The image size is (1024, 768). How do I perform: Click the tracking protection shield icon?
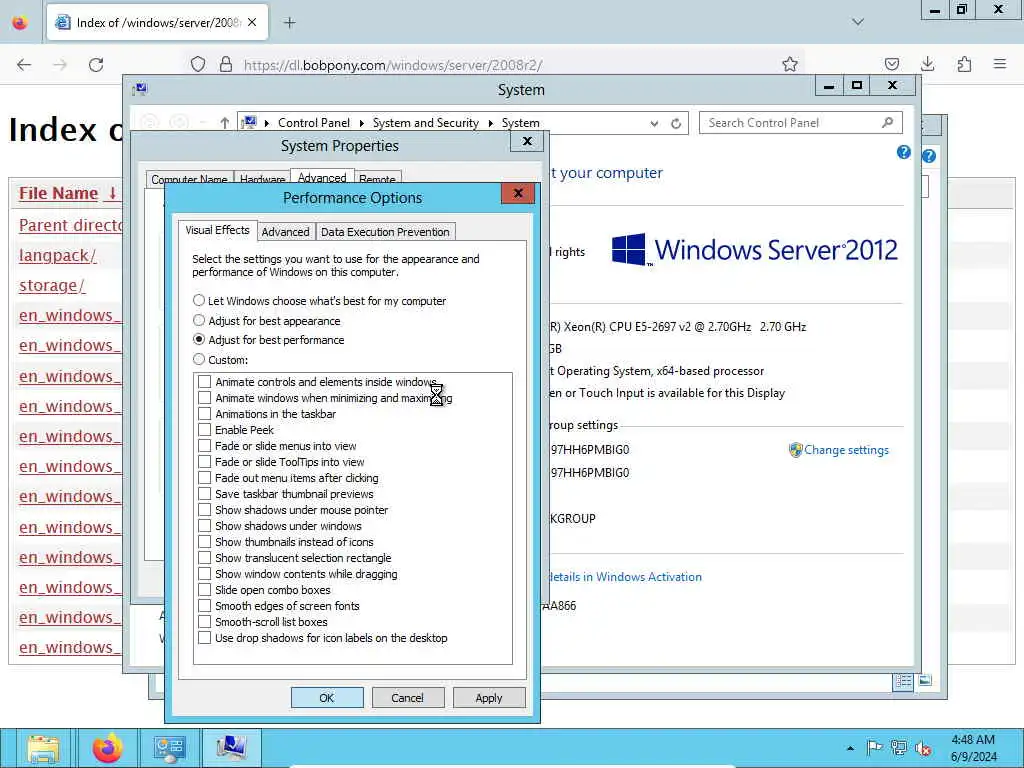tap(198, 64)
